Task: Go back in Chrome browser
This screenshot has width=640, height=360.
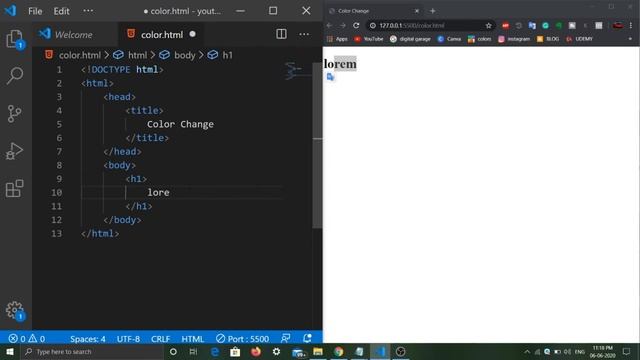Action: coord(329,25)
